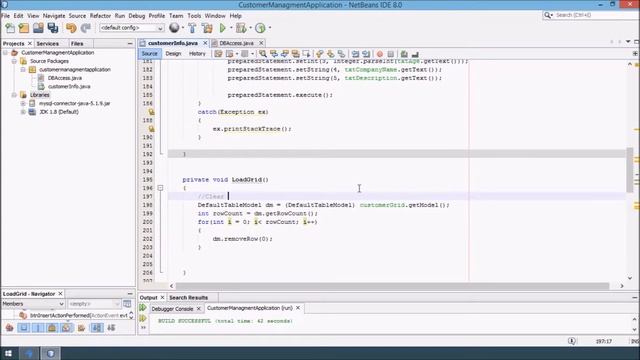
Task: Run the project with green play icon
Action: click(222, 28)
